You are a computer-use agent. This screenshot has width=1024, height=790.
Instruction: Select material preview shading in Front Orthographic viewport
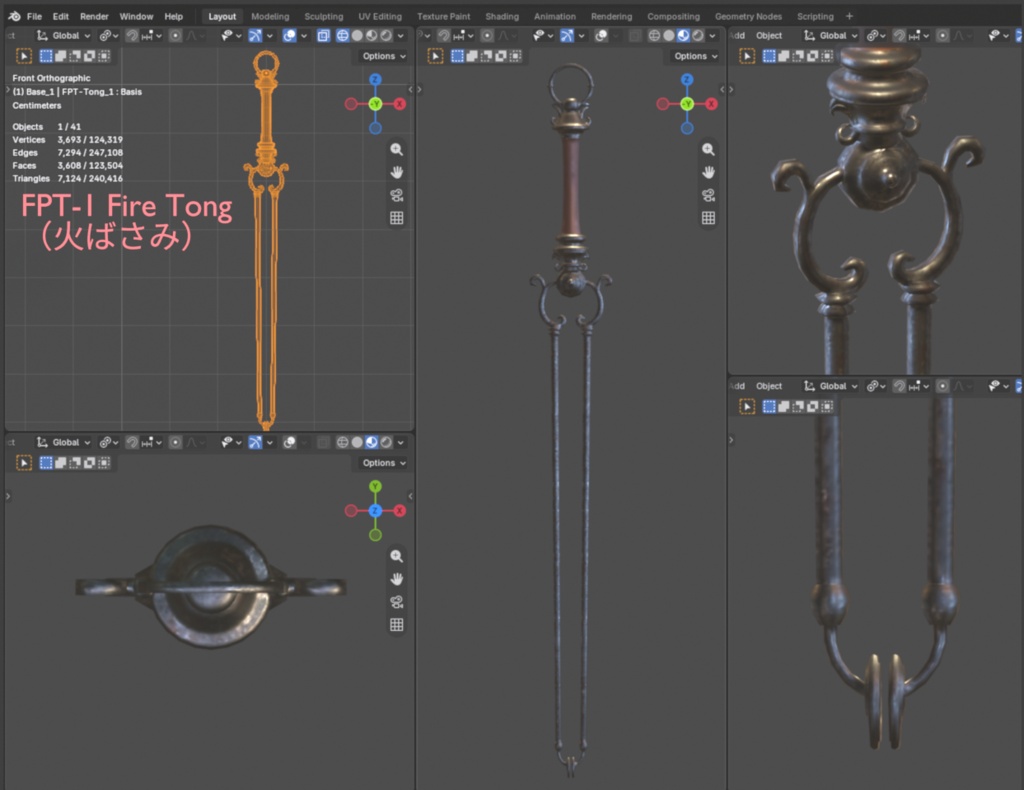(372, 36)
